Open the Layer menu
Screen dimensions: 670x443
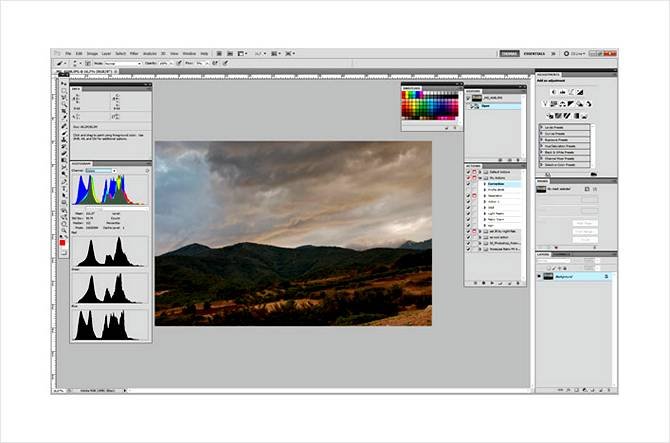pyautogui.click(x=106, y=53)
